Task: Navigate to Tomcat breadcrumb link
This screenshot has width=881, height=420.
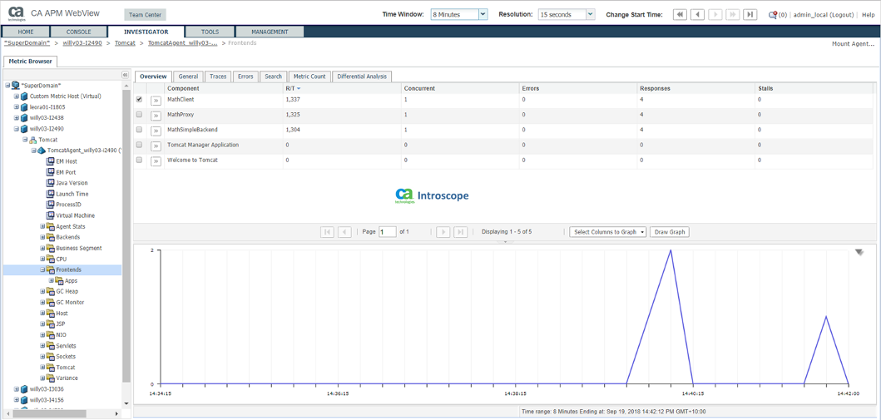Action: [x=124, y=43]
